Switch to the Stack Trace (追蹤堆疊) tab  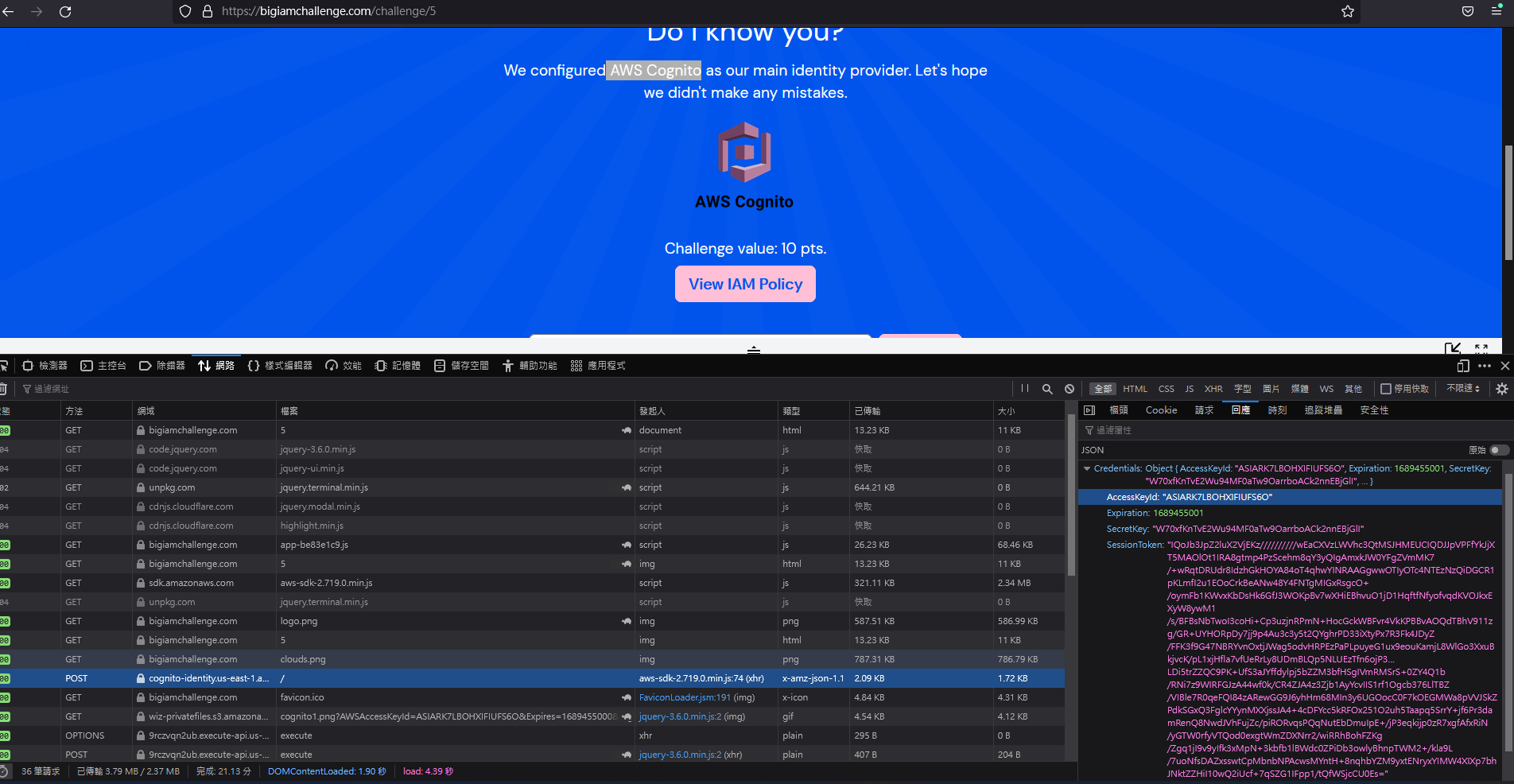[x=1323, y=410]
